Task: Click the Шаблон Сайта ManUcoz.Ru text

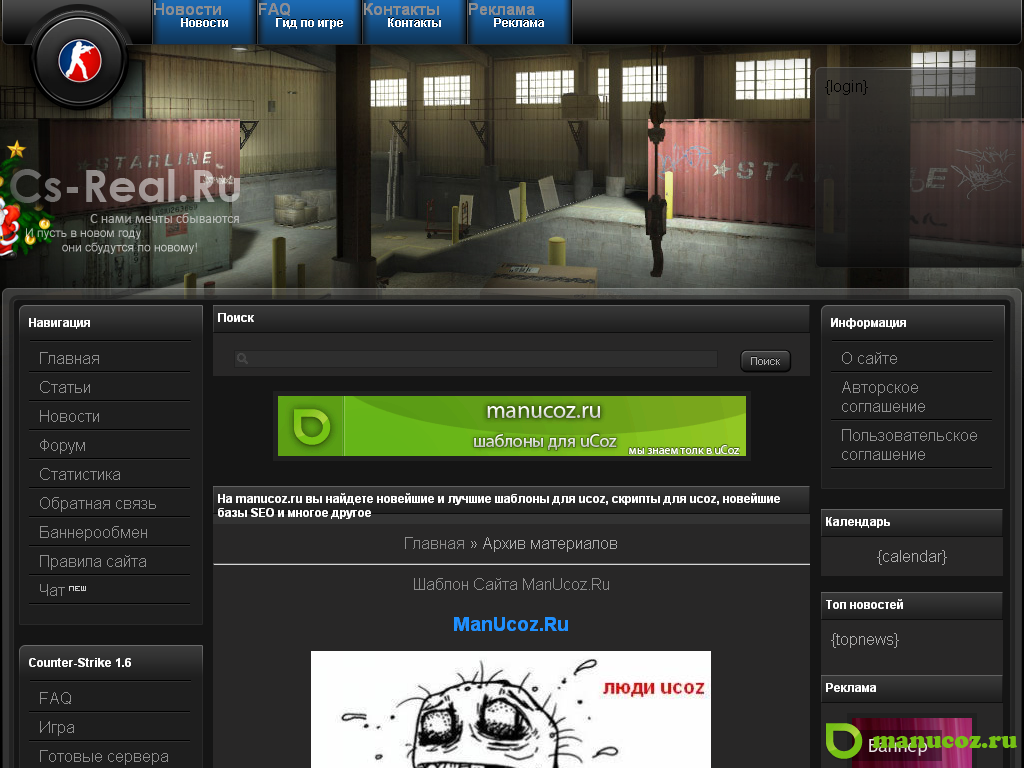Action: 511,584
